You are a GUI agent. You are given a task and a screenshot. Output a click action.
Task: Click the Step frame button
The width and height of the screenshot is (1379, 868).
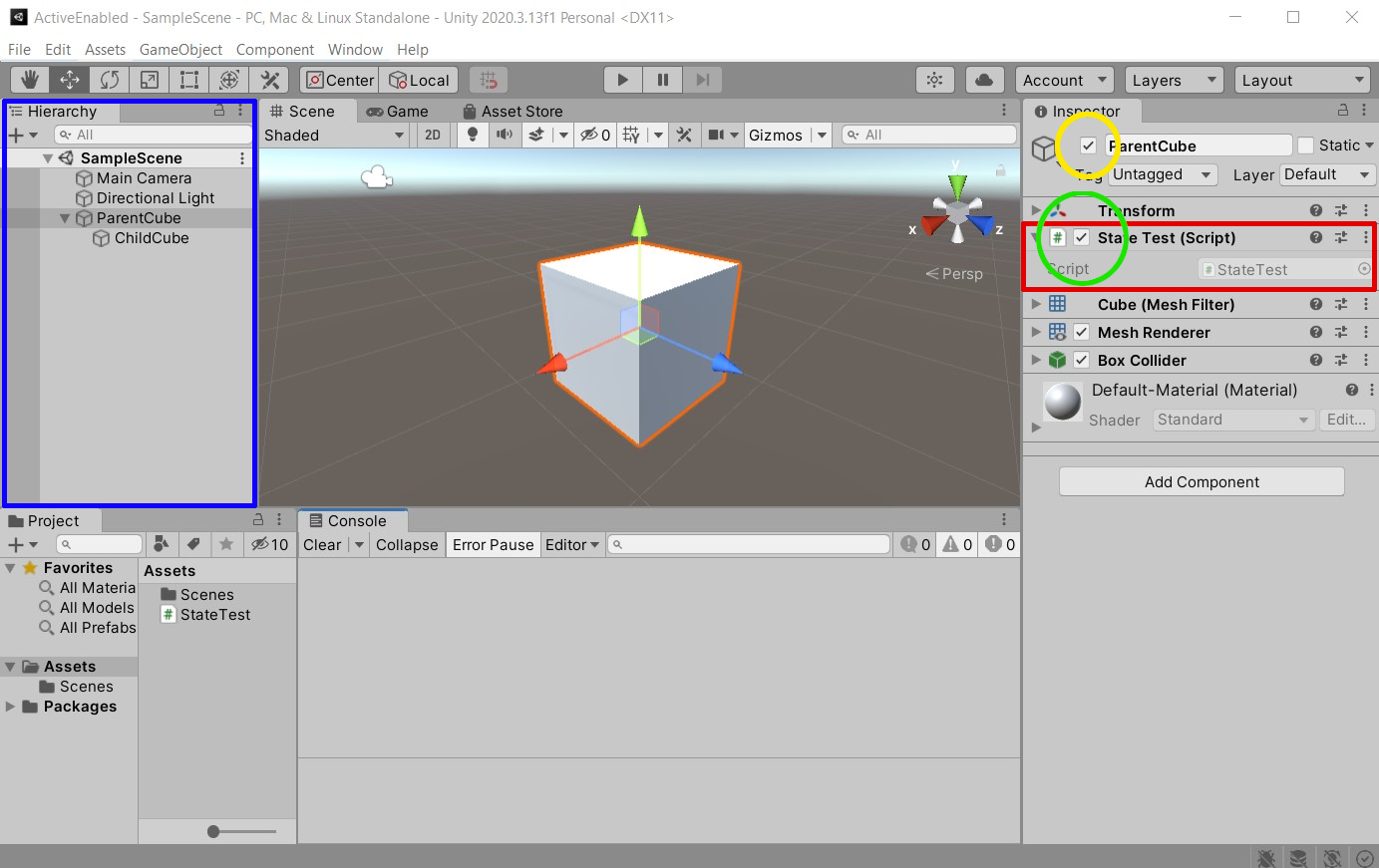702,80
